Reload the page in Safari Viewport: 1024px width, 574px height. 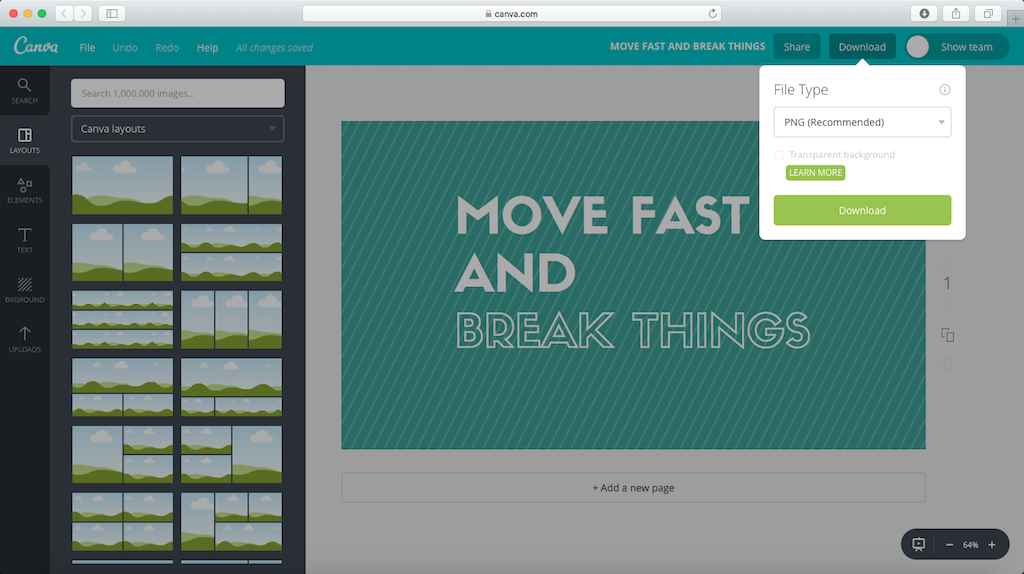[x=712, y=13]
